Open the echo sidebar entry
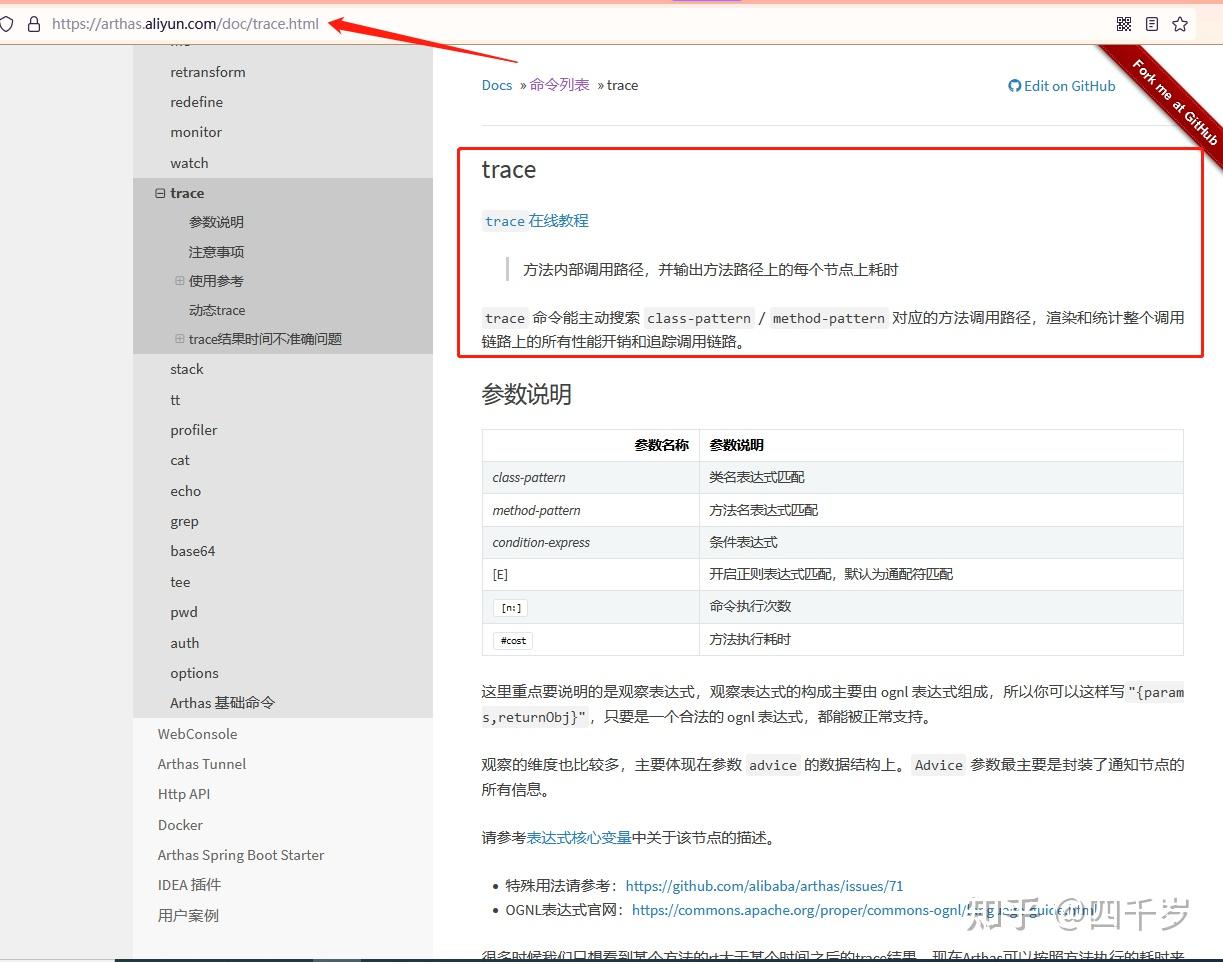 click(186, 491)
